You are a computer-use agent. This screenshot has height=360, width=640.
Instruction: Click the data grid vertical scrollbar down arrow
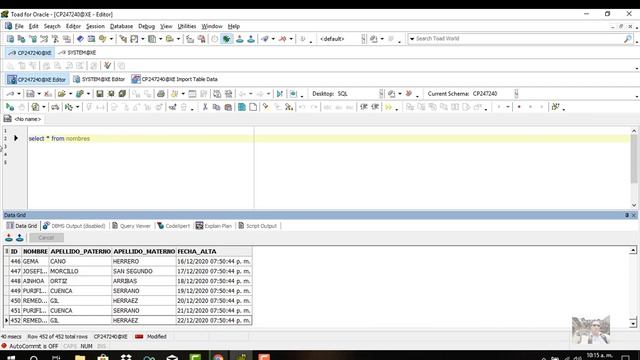tap(633, 323)
